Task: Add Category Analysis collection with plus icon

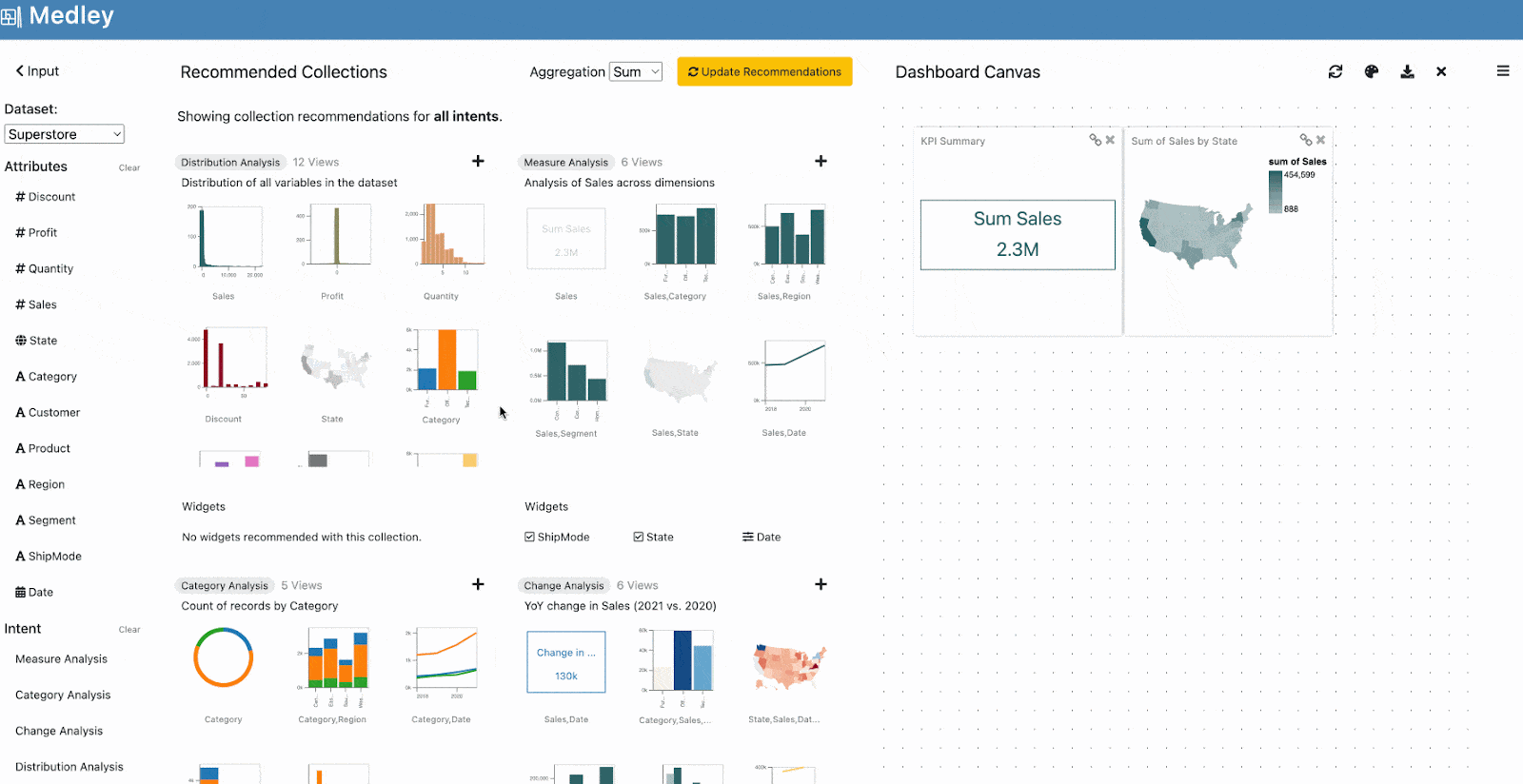Action: pos(478,584)
